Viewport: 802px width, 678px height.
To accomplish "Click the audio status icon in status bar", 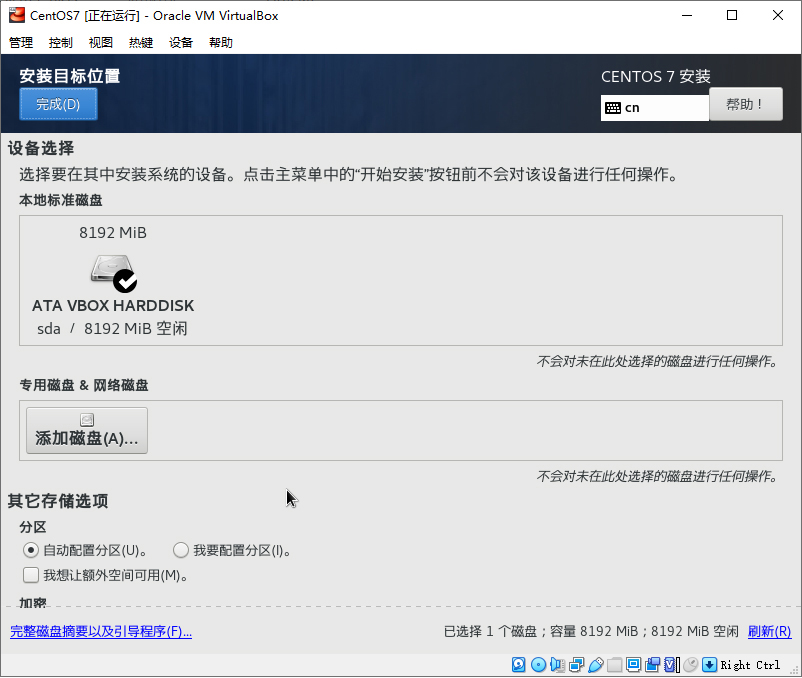I will [x=559, y=664].
